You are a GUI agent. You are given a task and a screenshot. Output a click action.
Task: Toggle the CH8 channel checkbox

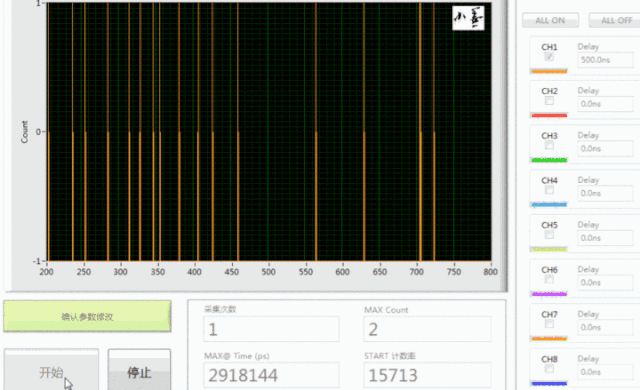pyautogui.click(x=549, y=368)
